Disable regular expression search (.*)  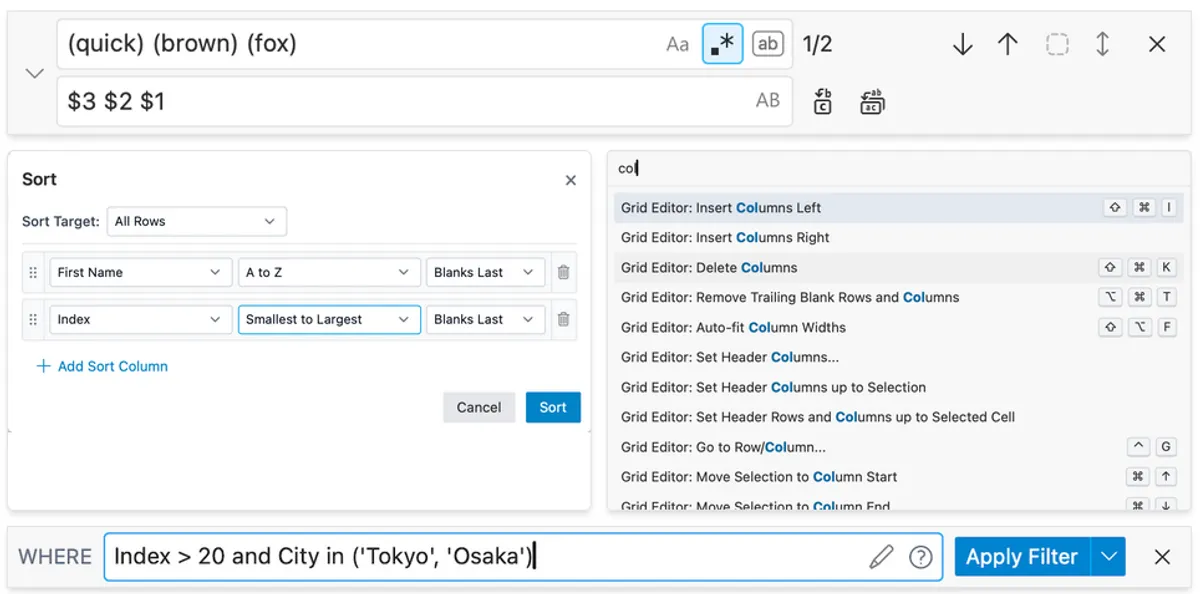pos(722,43)
